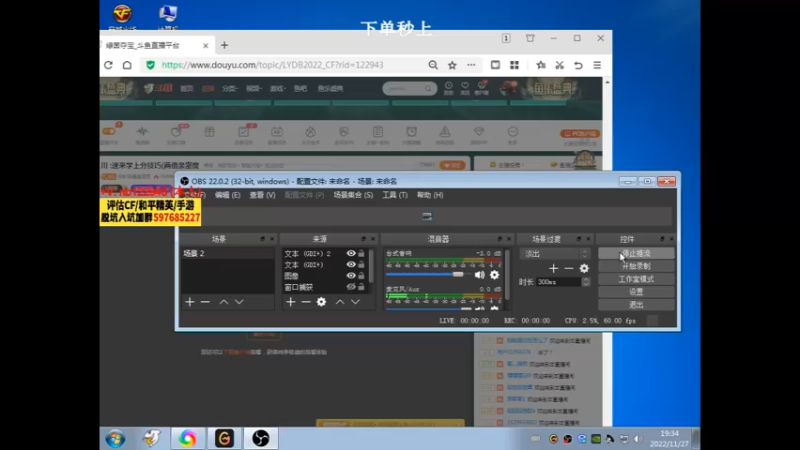Screen dimensions: 800x450
Task: Remove selected source in 来源 panel
Action: coord(306,302)
